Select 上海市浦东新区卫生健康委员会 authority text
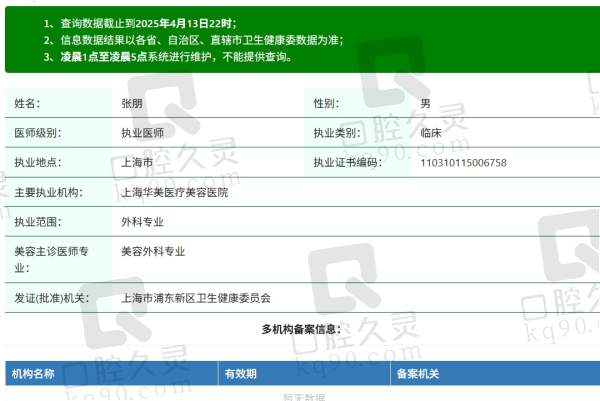The width and height of the screenshot is (600, 401). 196,298
